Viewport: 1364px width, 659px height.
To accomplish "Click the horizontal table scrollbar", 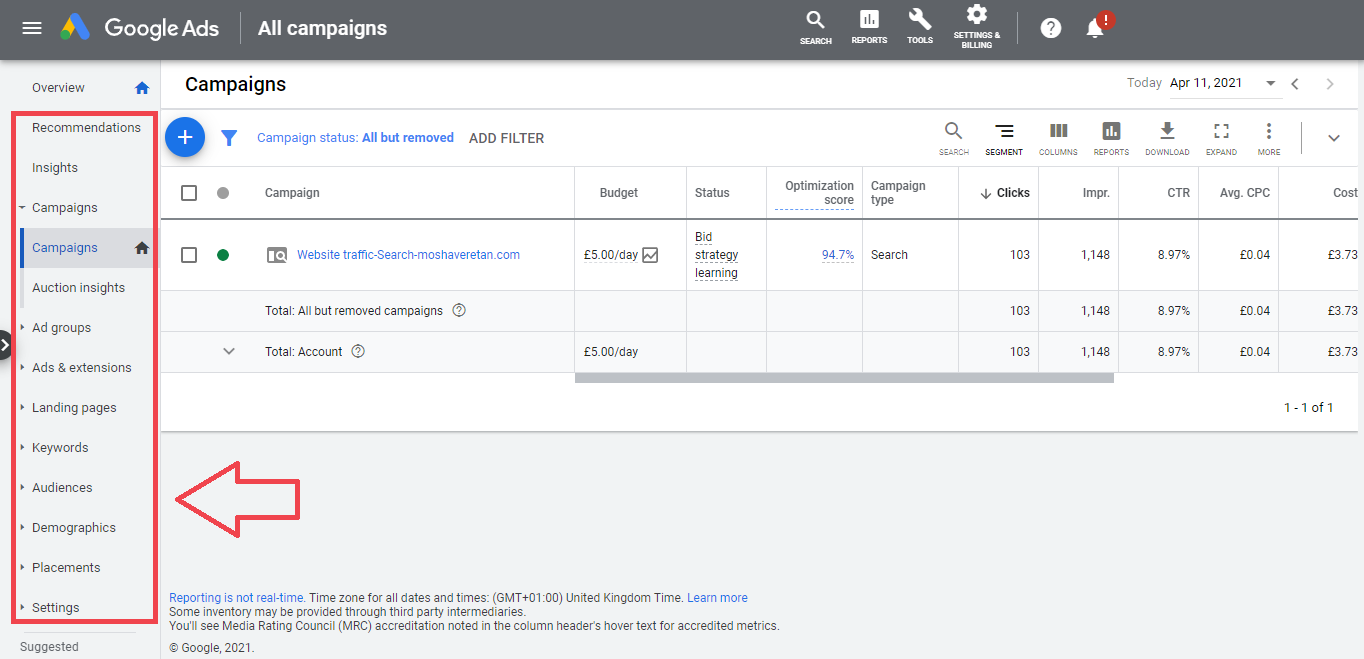I will click(844, 378).
